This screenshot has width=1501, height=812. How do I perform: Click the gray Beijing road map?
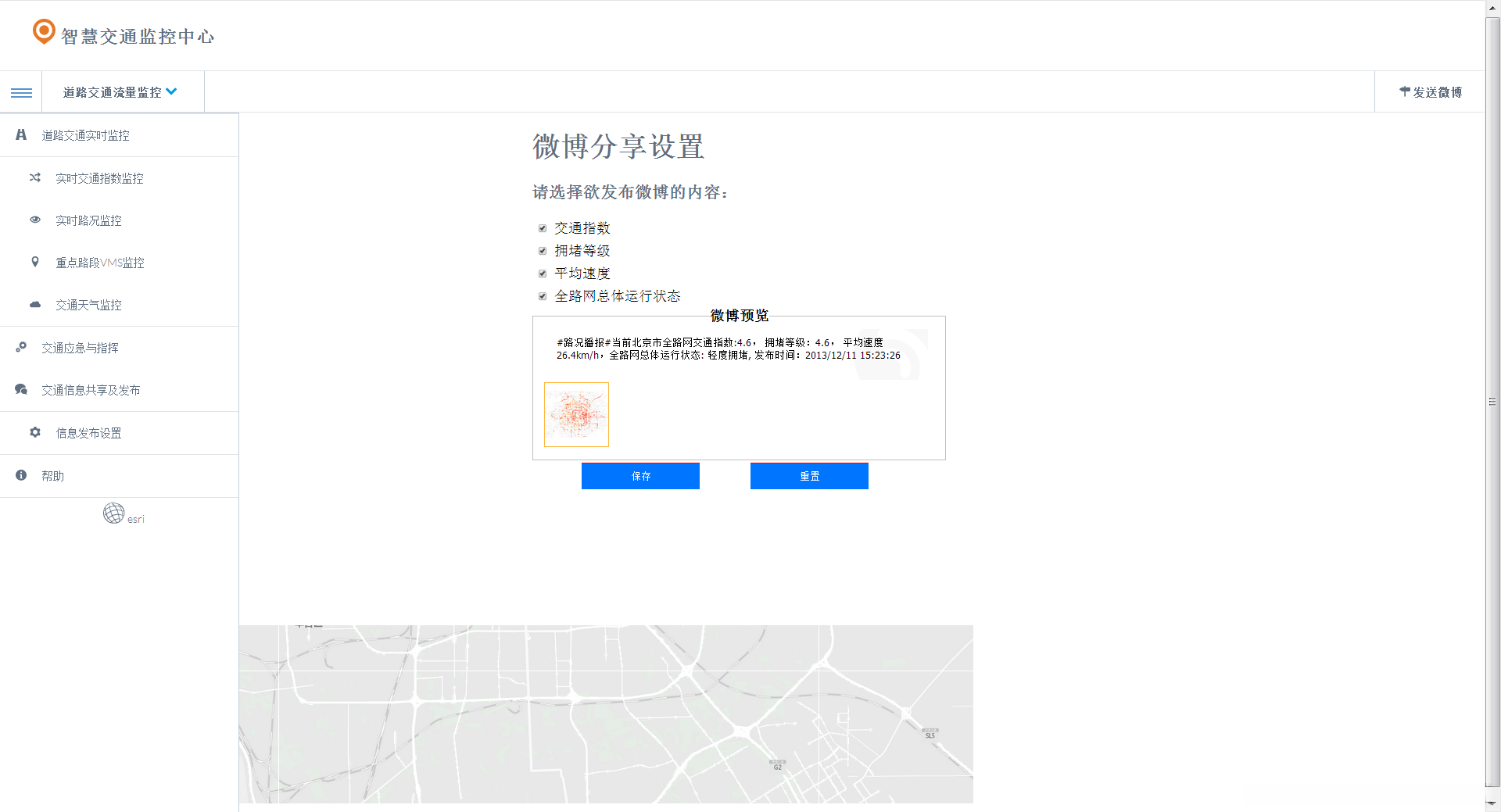(606, 714)
